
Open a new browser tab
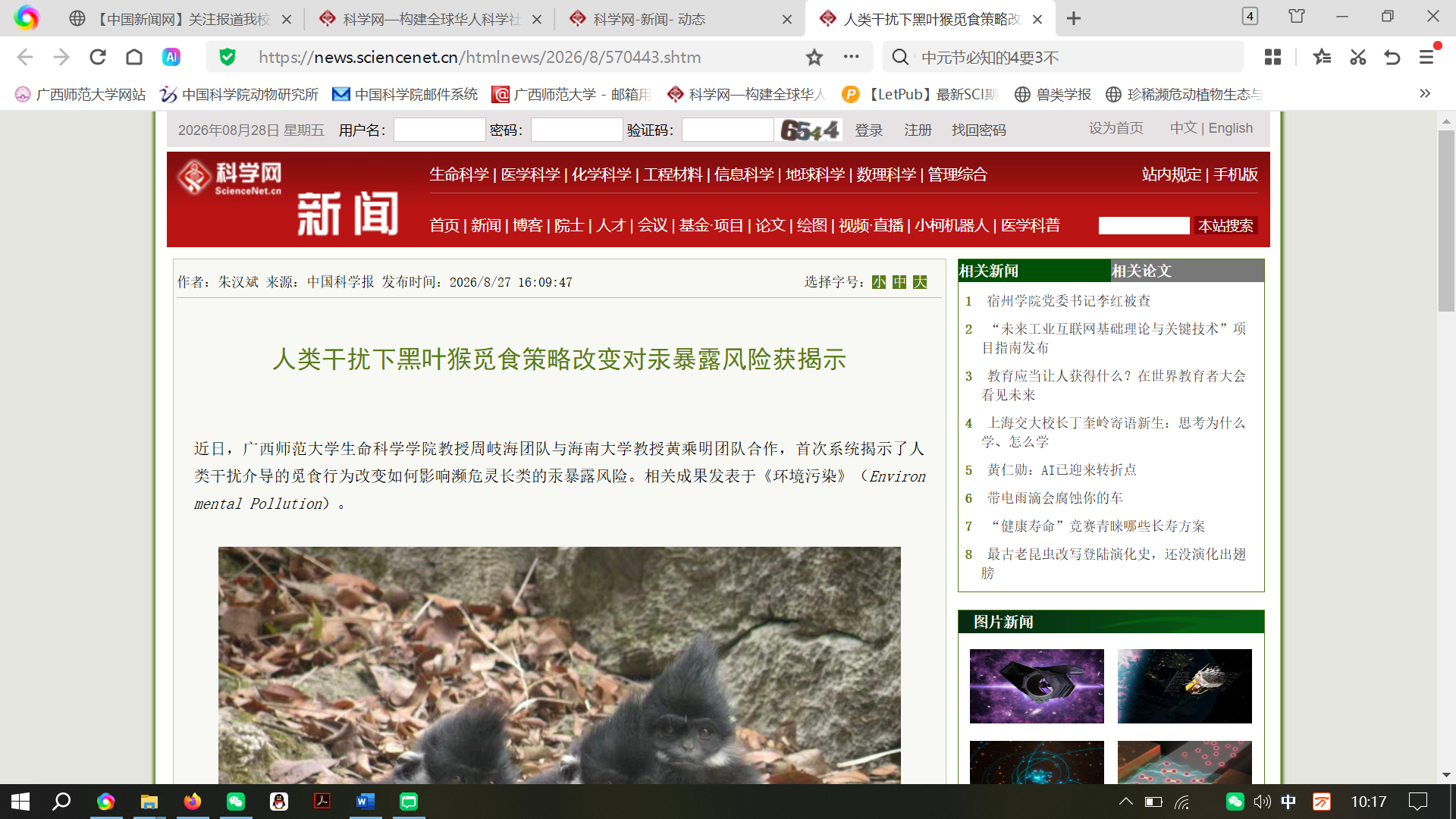click(1074, 18)
